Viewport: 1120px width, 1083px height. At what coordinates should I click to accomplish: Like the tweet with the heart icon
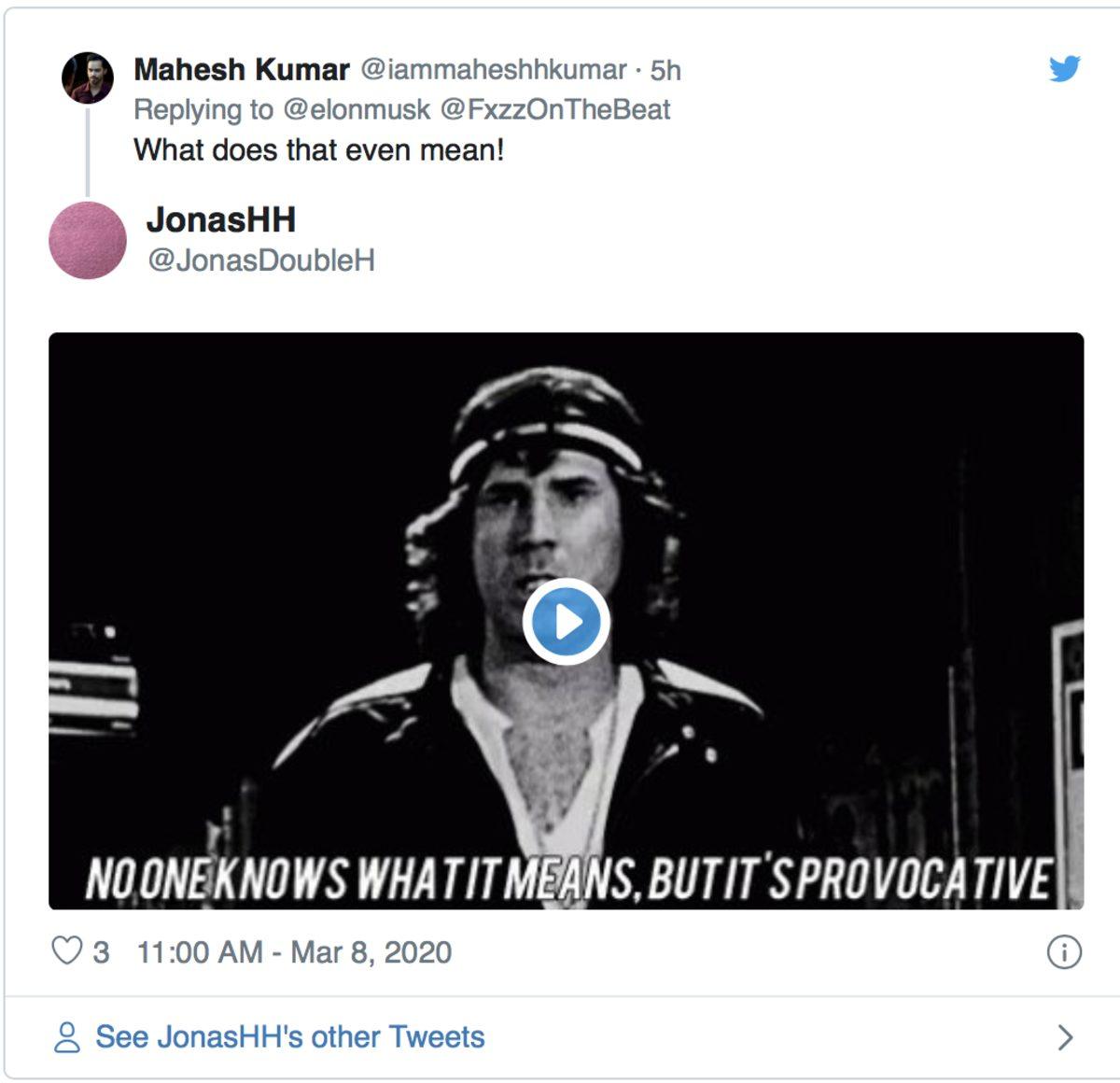(66, 951)
